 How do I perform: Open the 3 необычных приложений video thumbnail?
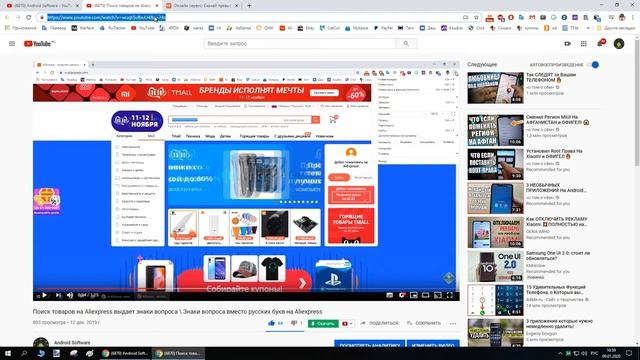(496, 198)
